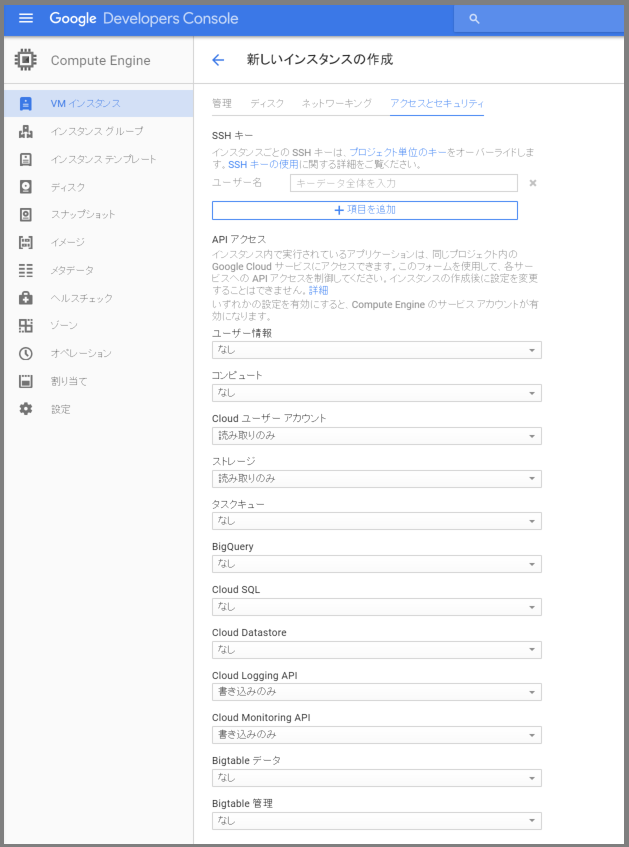Screen dimensions: 629x847
Task: Click the 項目を追加 button
Action: [x=365, y=210]
